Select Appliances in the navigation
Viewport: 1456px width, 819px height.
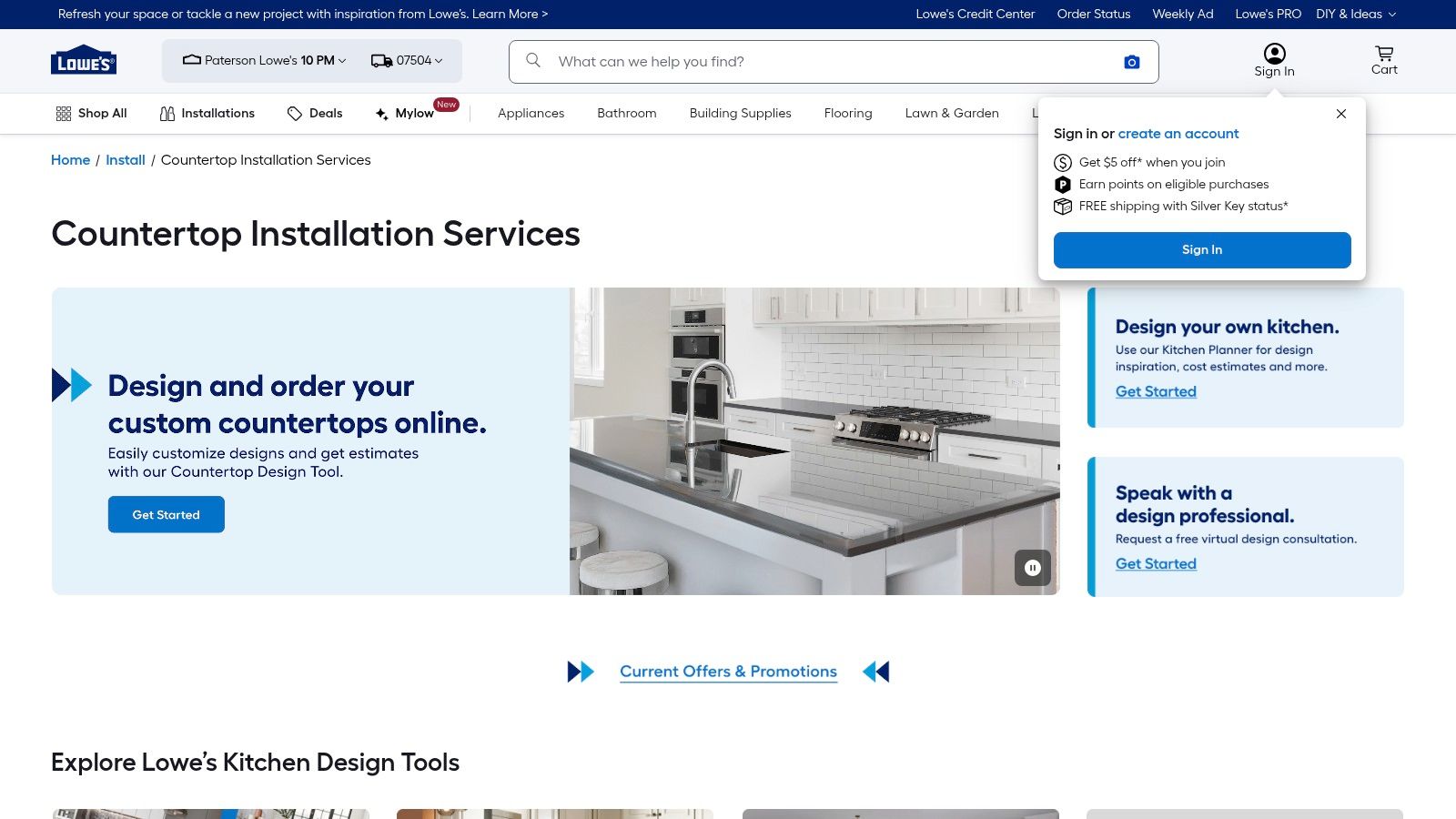pos(531,113)
